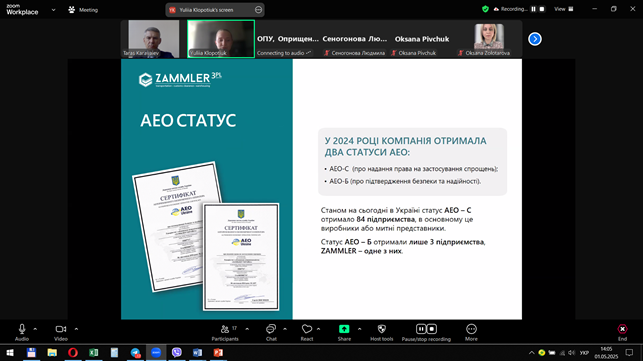Click the encryption shield icon
643x361 pixels.
point(486,9)
